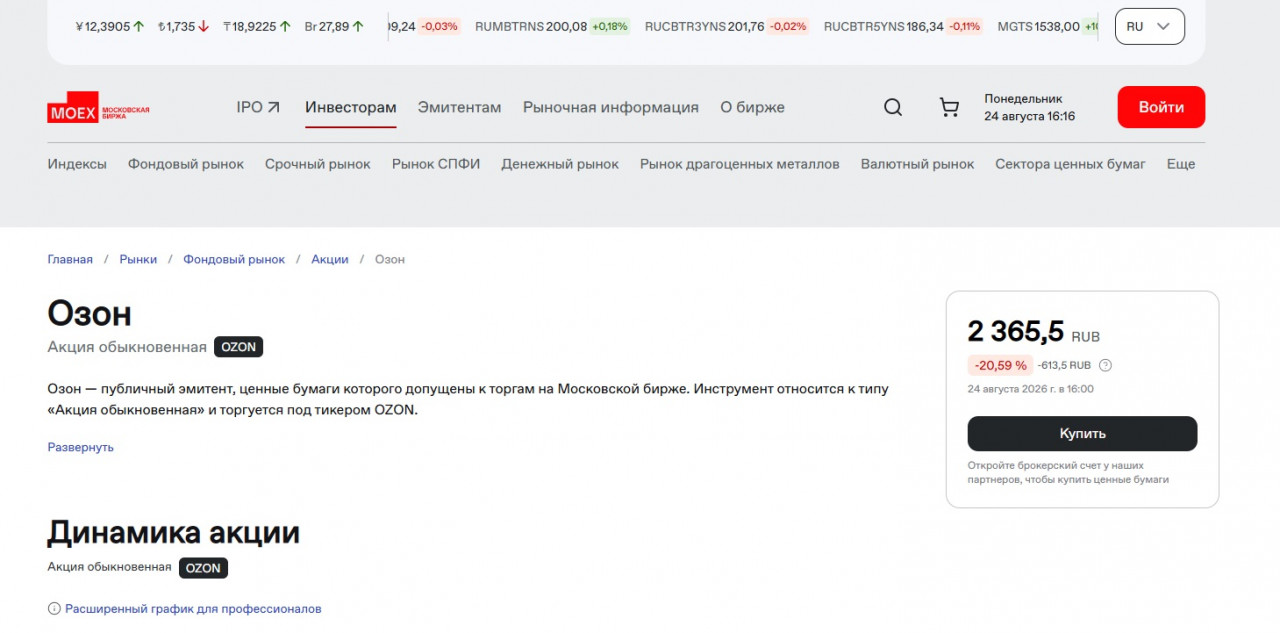
Task: Go to Рынок СПФИ in the submenu
Action: click(436, 164)
